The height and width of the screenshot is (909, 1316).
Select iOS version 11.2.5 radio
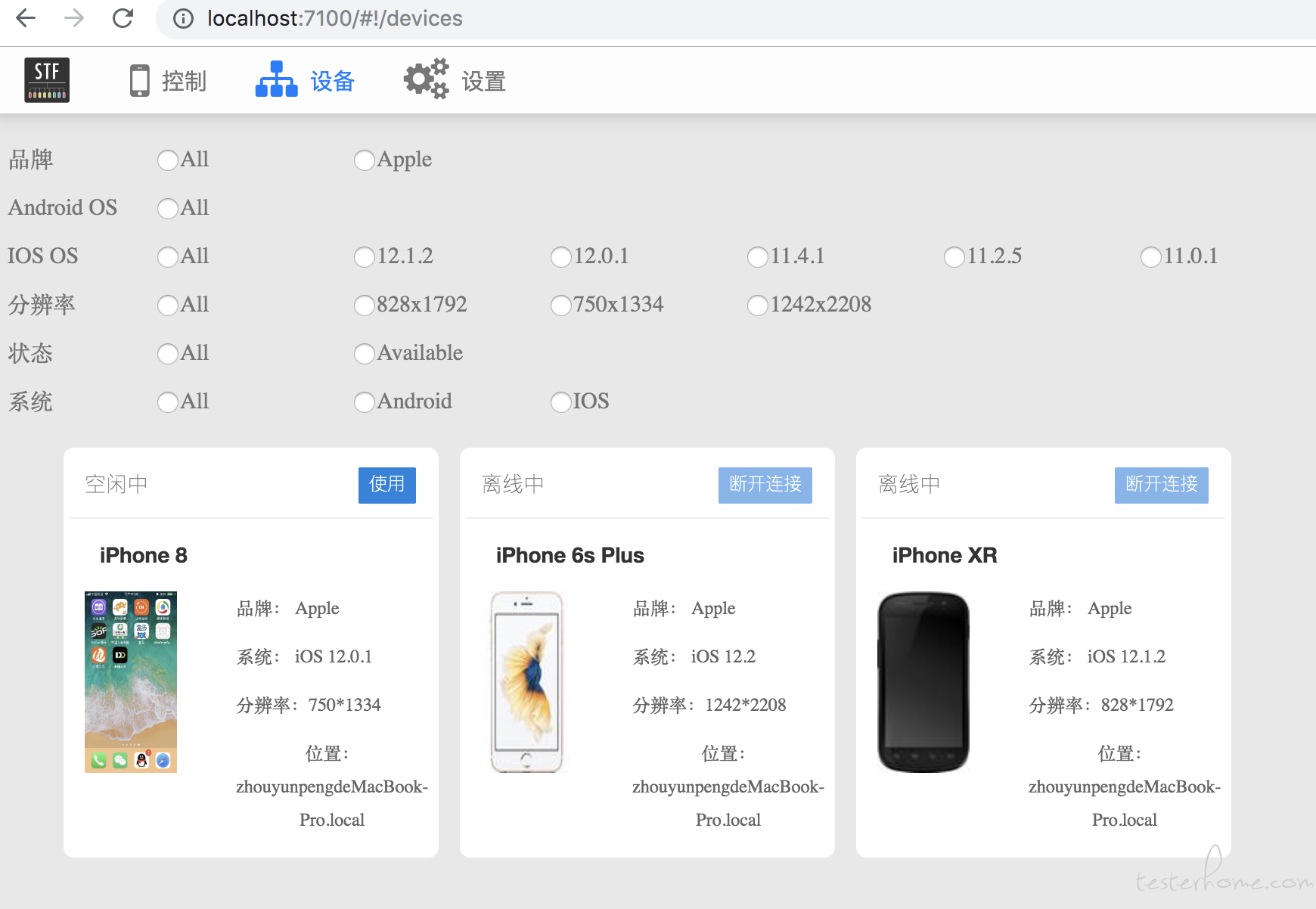click(954, 257)
